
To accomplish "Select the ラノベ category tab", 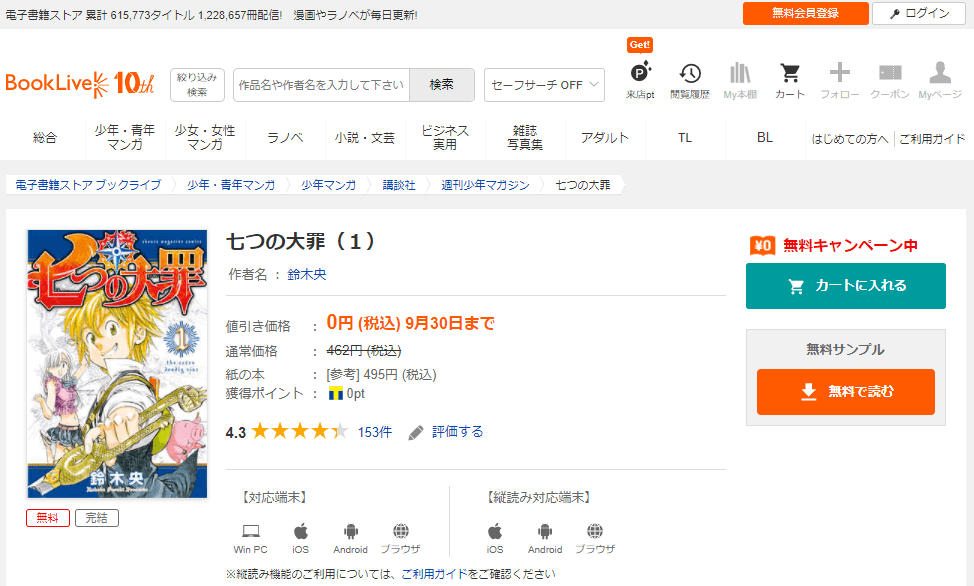I will pyautogui.click(x=285, y=138).
